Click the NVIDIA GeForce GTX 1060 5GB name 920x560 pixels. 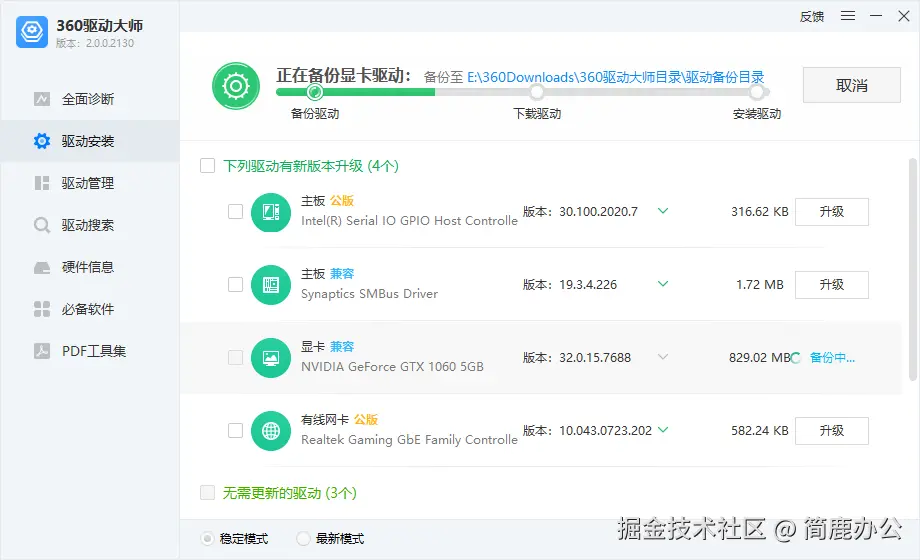[393, 367]
